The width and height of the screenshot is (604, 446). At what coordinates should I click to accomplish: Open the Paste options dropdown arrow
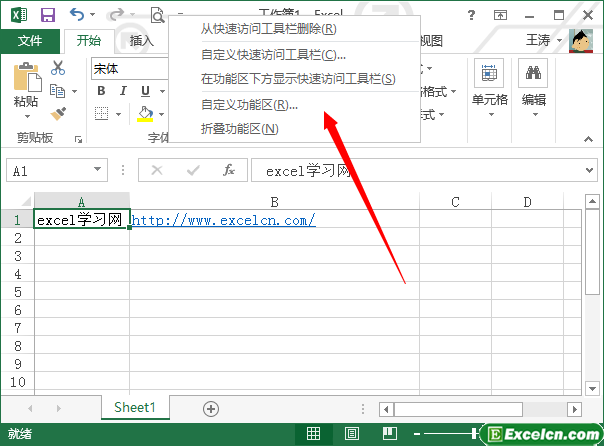click(x=27, y=116)
